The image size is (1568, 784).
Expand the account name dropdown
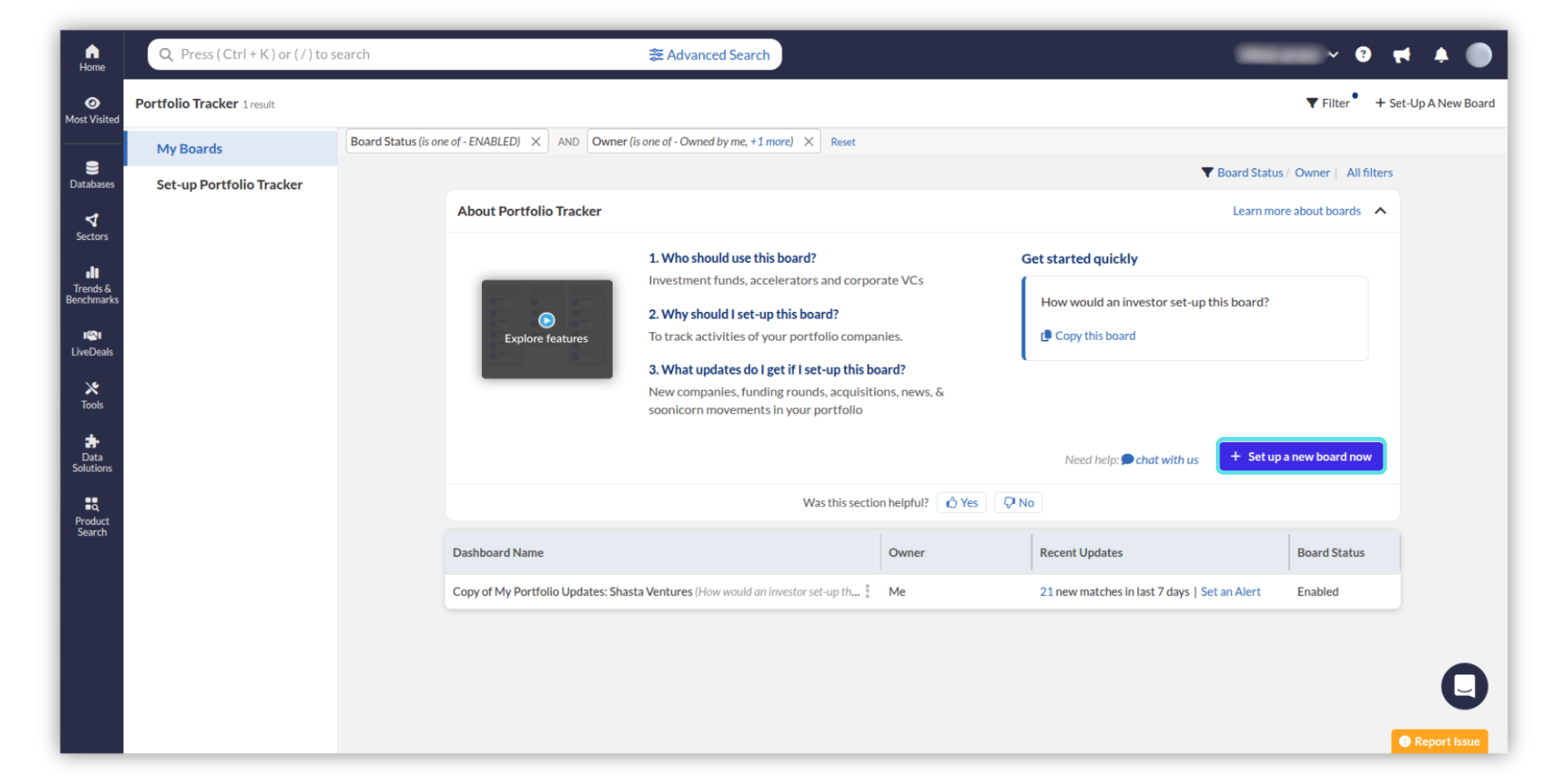(1333, 55)
